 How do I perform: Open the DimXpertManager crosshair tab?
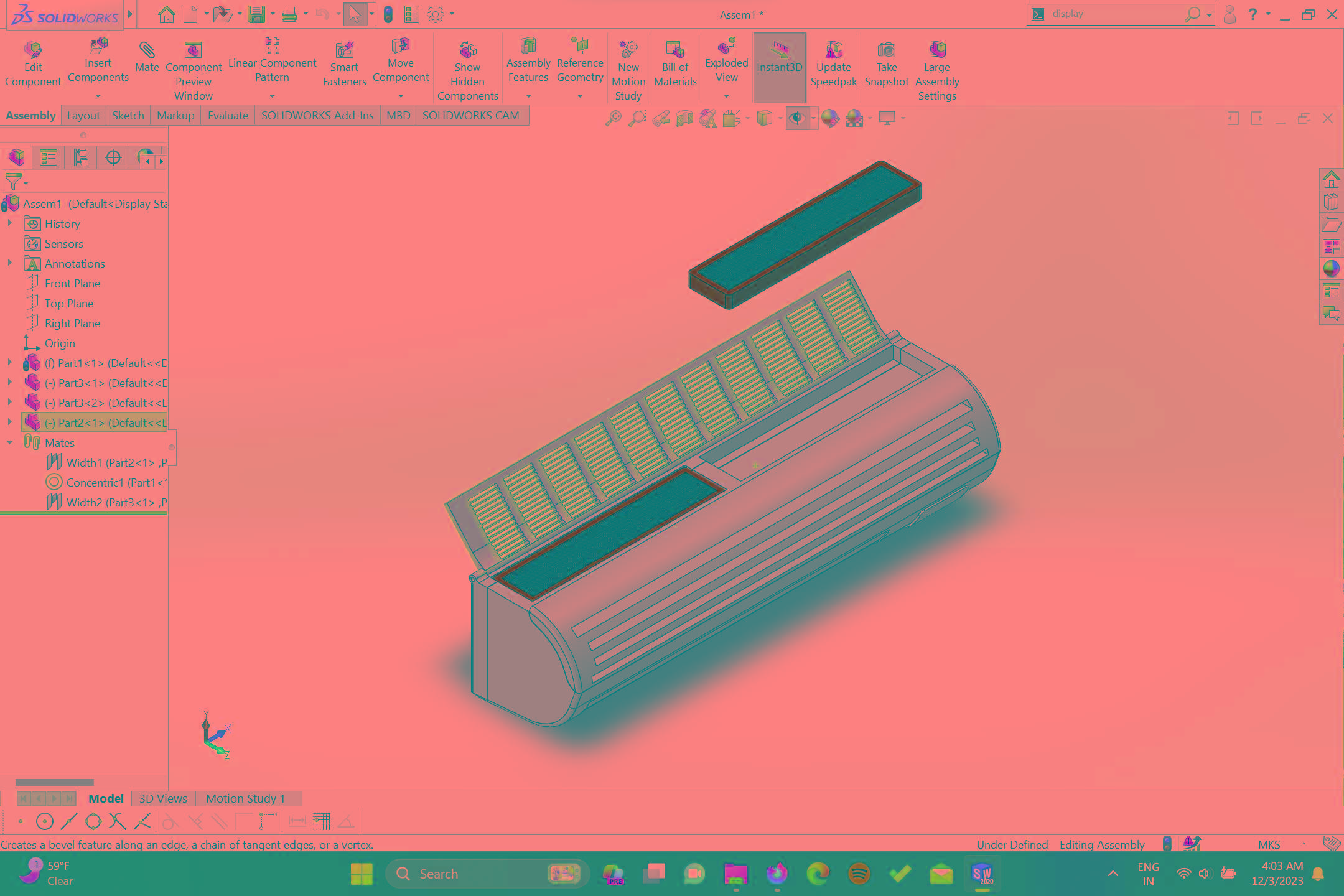coord(113,158)
